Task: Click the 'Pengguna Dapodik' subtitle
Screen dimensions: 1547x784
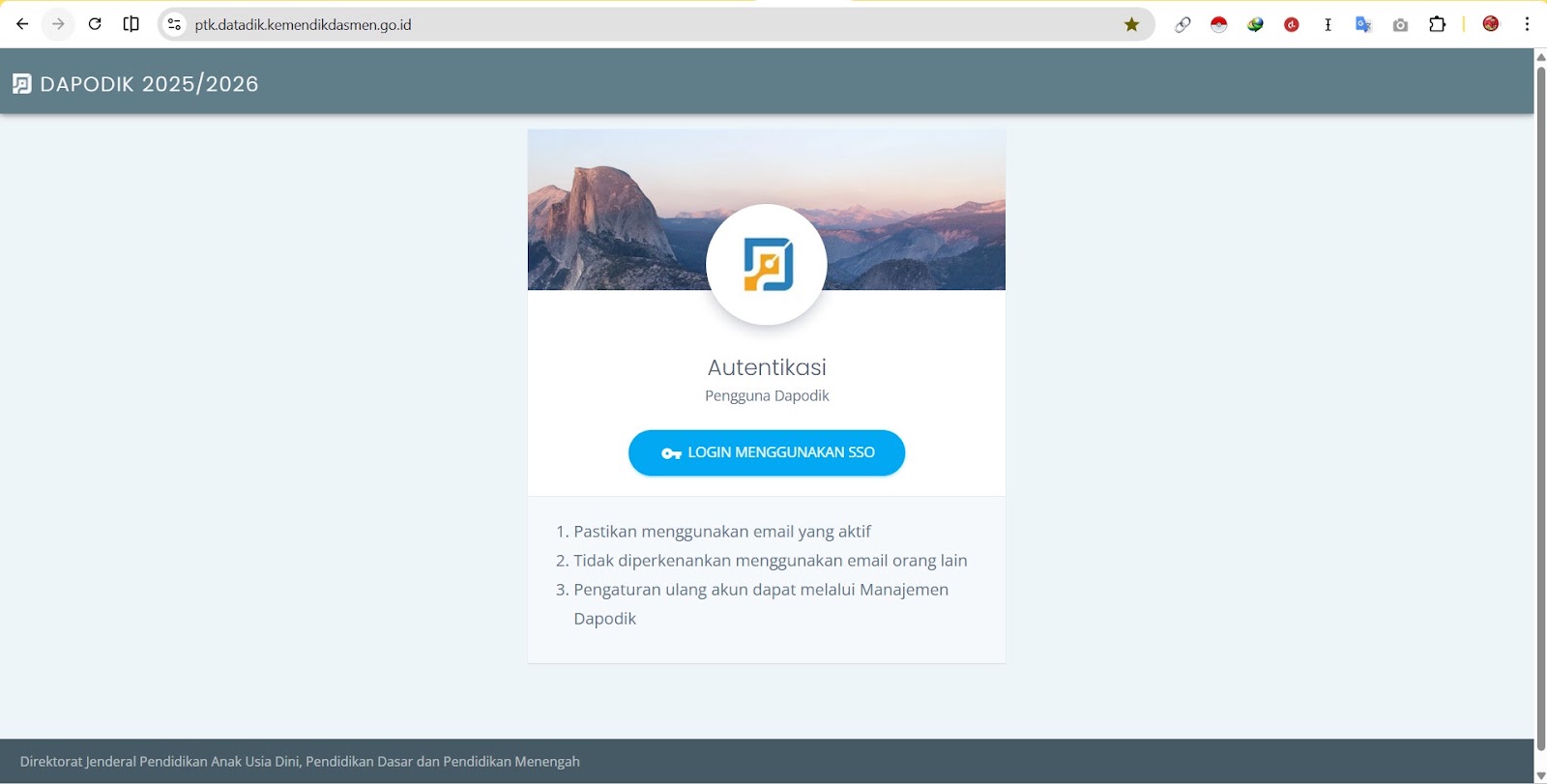Action: tap(767, 395)
